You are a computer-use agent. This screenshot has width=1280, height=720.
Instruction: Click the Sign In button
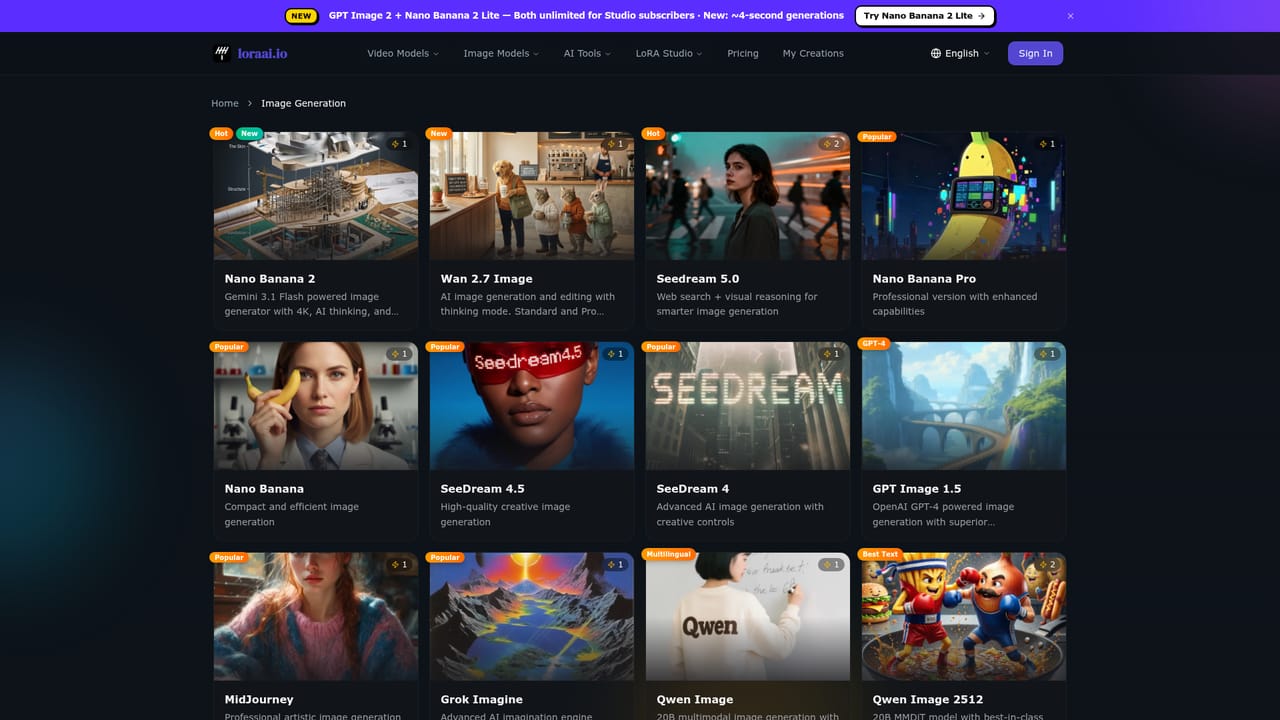(1035, 53)
